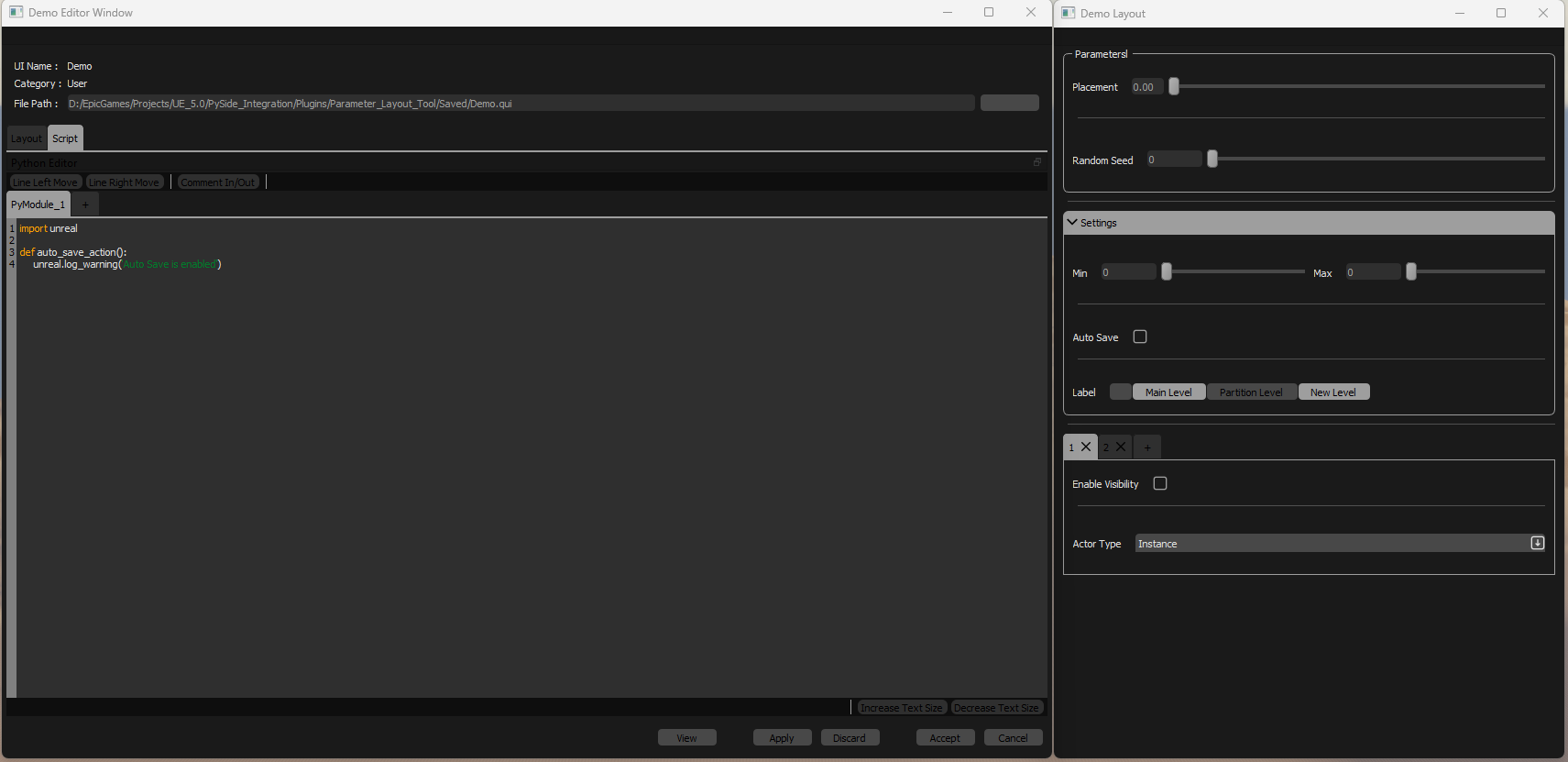Close tab 1 with its X icon
Image resolution: width=1568 pixels, height=762 pixels.
[x=1086, y=447]
